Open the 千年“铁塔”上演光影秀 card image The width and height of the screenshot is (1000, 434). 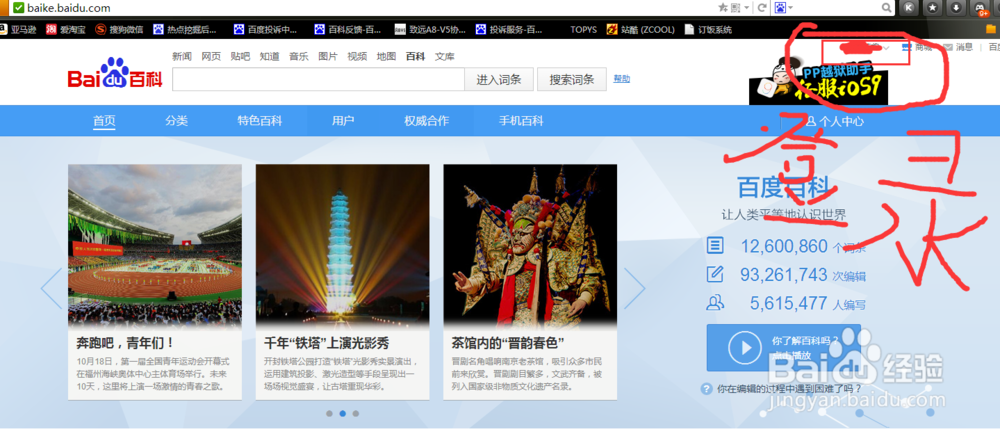coord(342,245)
